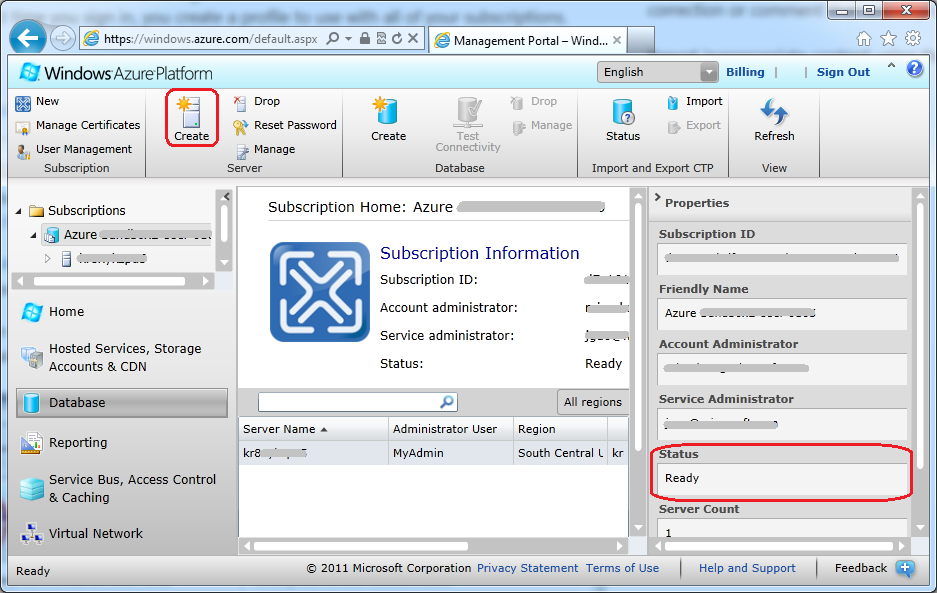
Task: Select Database in the navigation pane
Action: pos(122,402)
